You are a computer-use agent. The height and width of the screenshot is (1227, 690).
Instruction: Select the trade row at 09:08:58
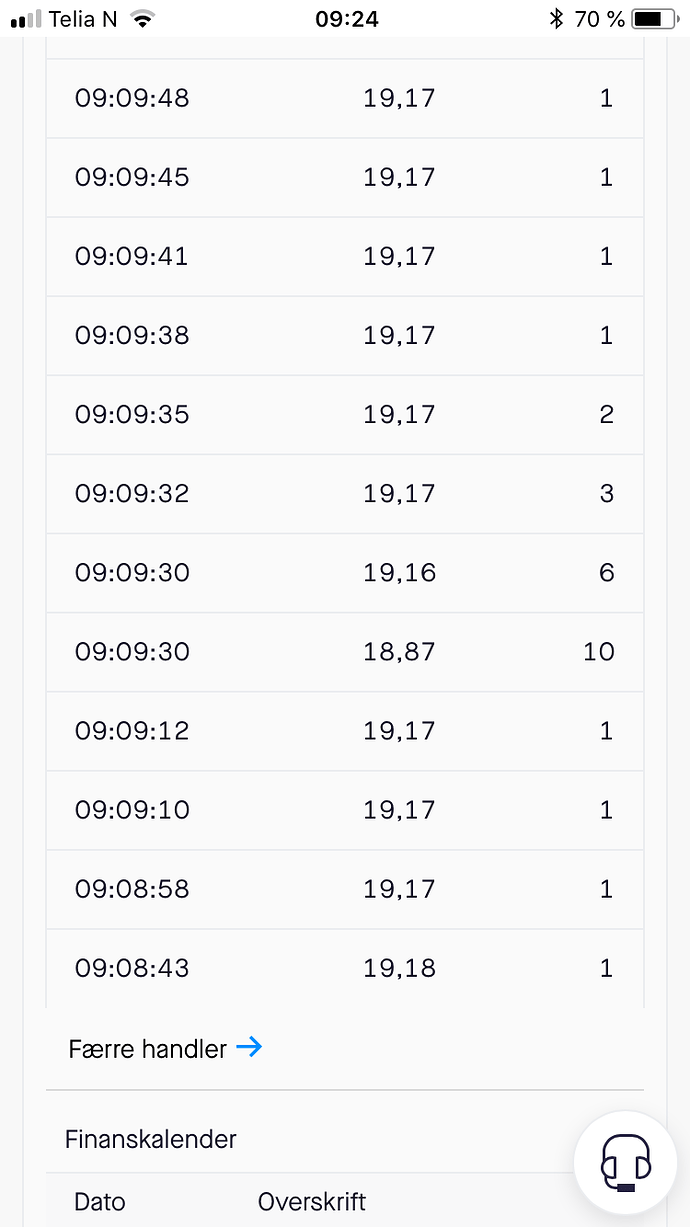(345, 889)
